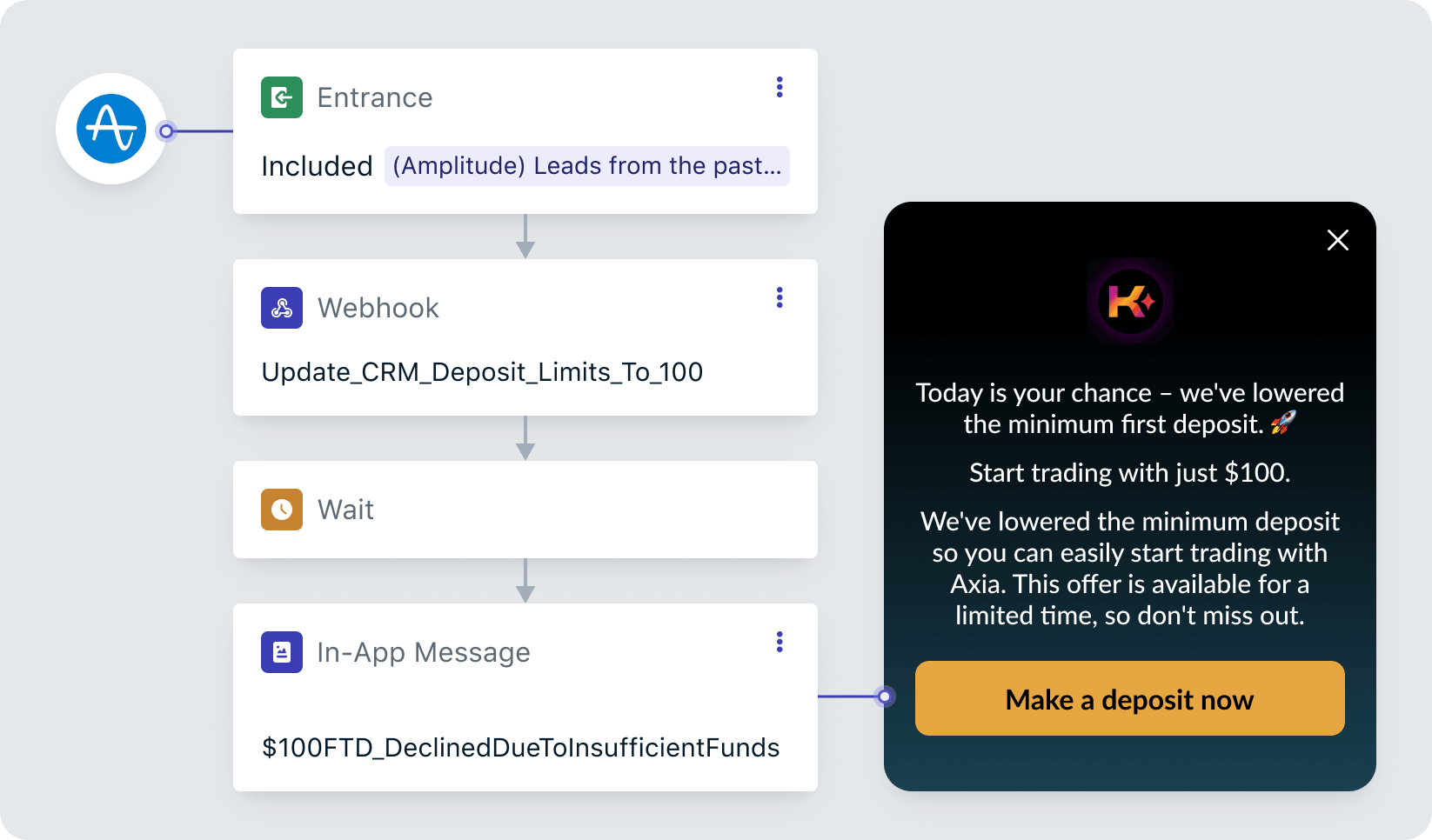
Task: Click the connector node beside Amplitude logo
Action: coord(166,131)
